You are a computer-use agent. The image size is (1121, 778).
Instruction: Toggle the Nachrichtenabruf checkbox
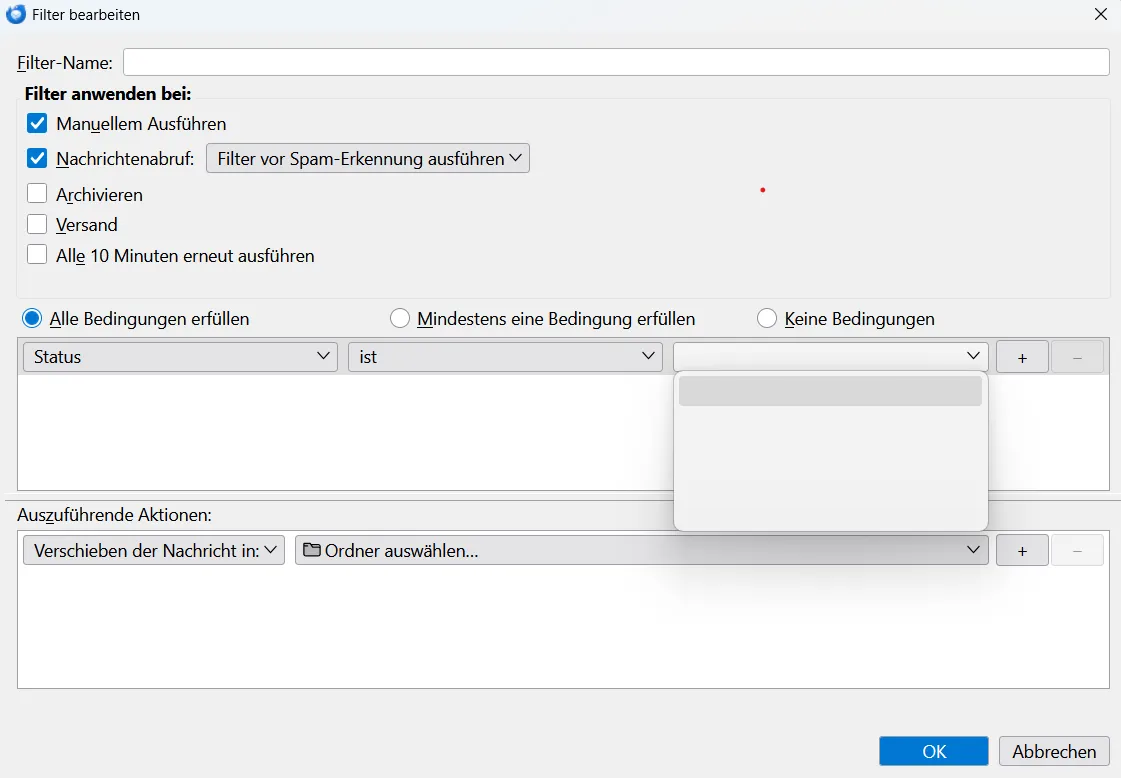tap(37, 158)
